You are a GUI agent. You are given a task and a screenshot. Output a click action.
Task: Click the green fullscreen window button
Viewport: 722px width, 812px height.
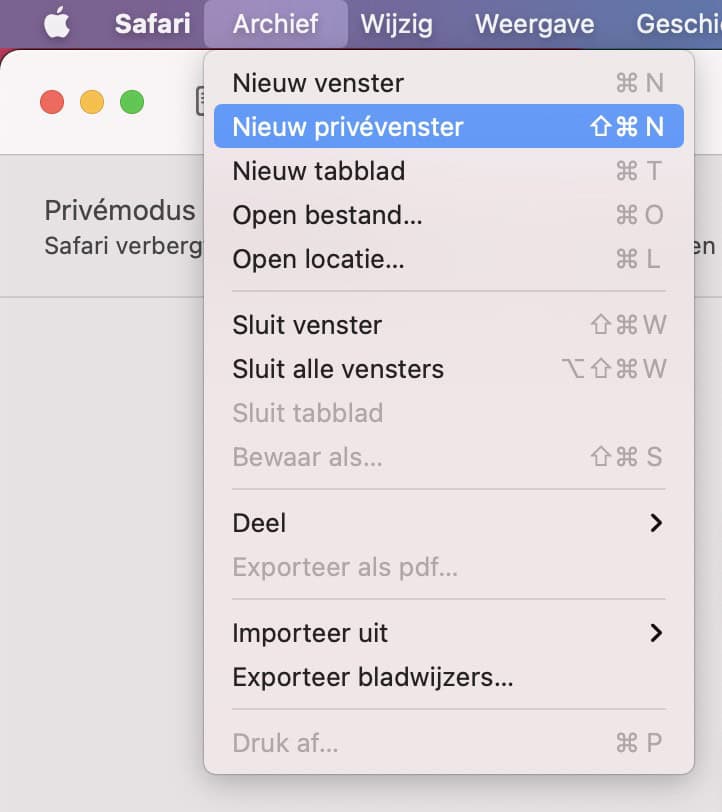coord(132,102)
